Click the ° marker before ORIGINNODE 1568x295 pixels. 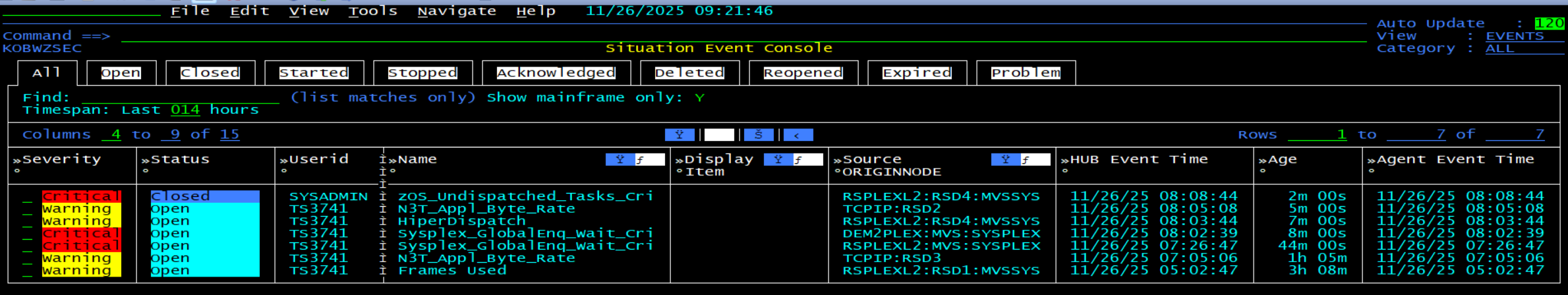tap(838, 172)
